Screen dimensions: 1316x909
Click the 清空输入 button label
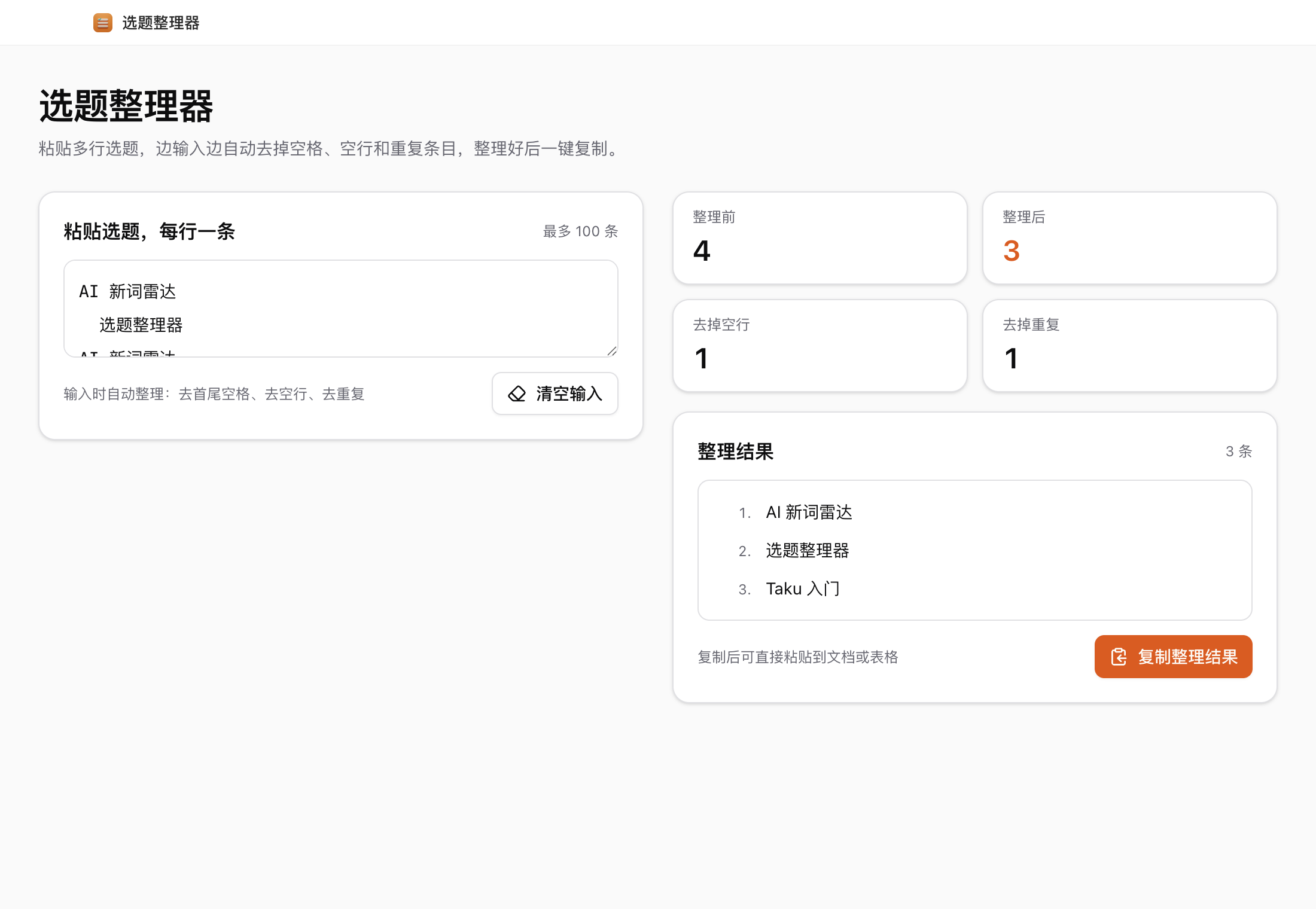tap(569, 394)
